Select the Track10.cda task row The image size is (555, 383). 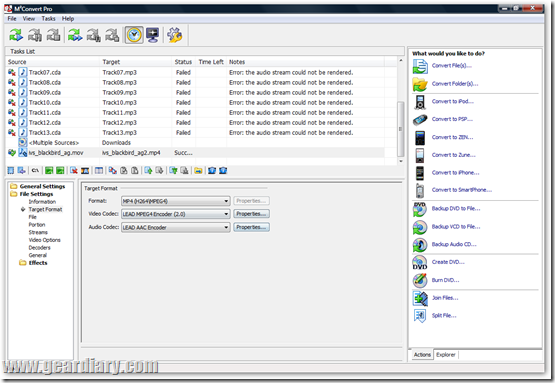[196, 102]
